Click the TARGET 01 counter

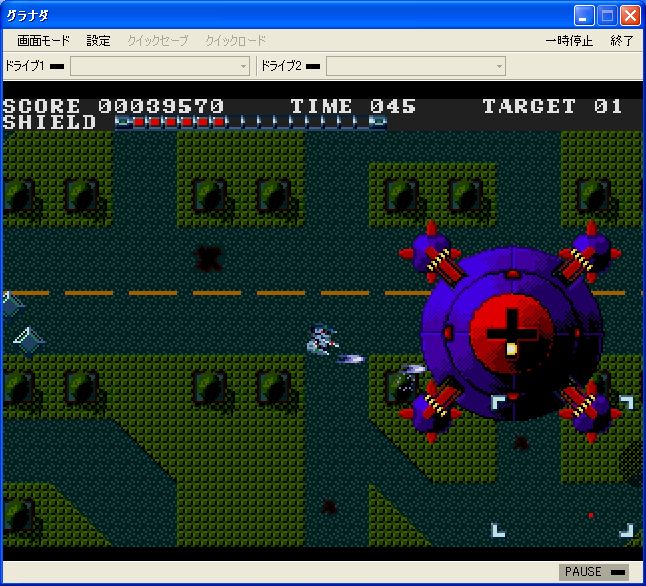552,106
